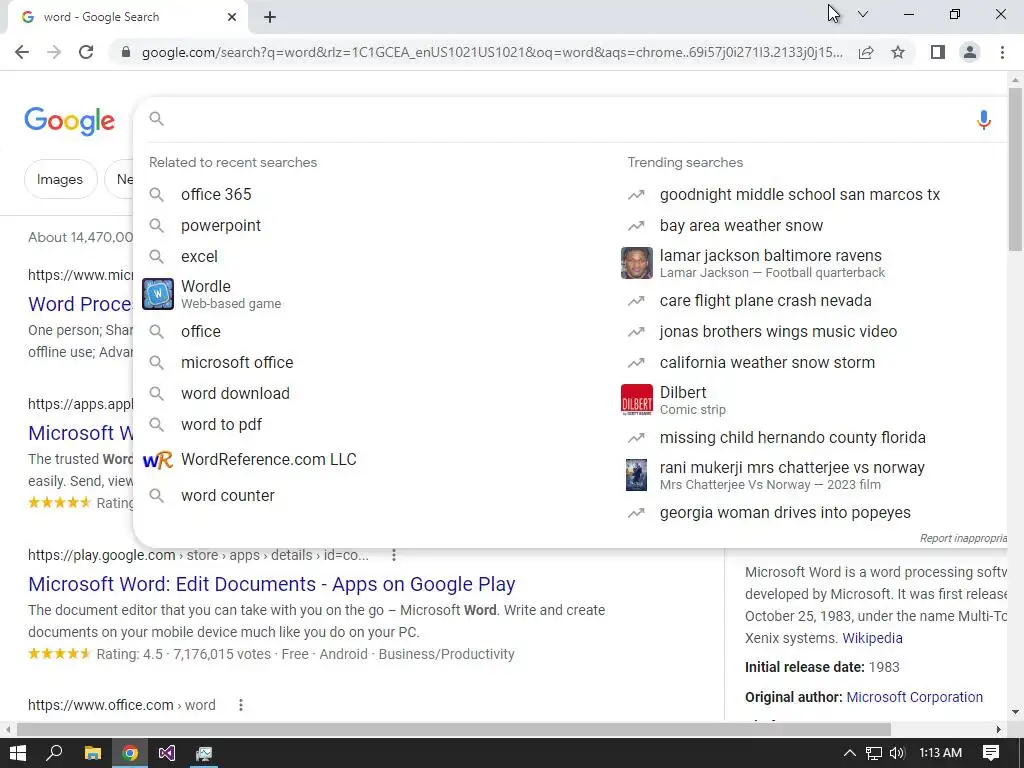1024x768 pixels.
Task: Filter results with the Images chip
Action: pyautogui.click(x=60, y=180)
